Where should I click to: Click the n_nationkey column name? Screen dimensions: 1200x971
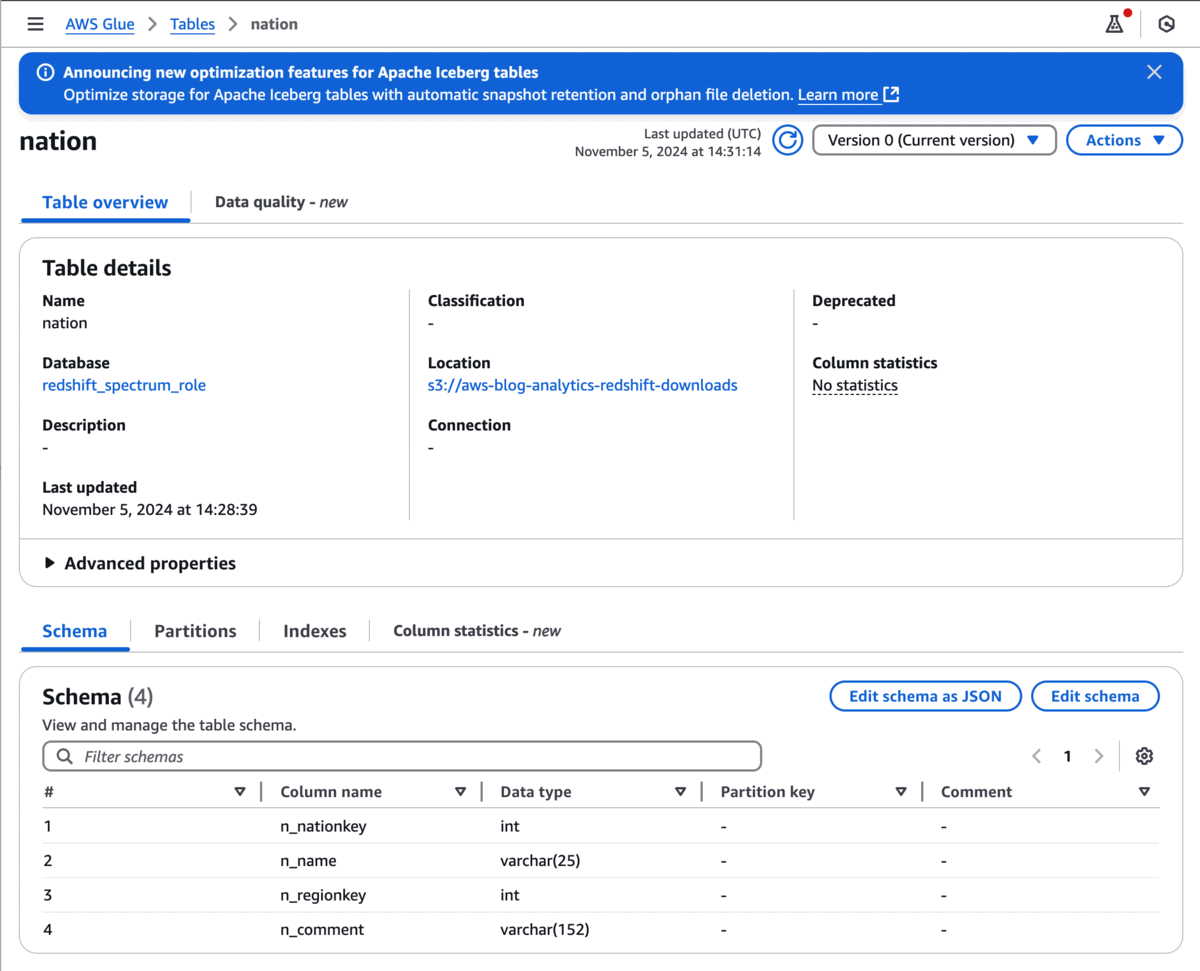(x=323, y=827)
